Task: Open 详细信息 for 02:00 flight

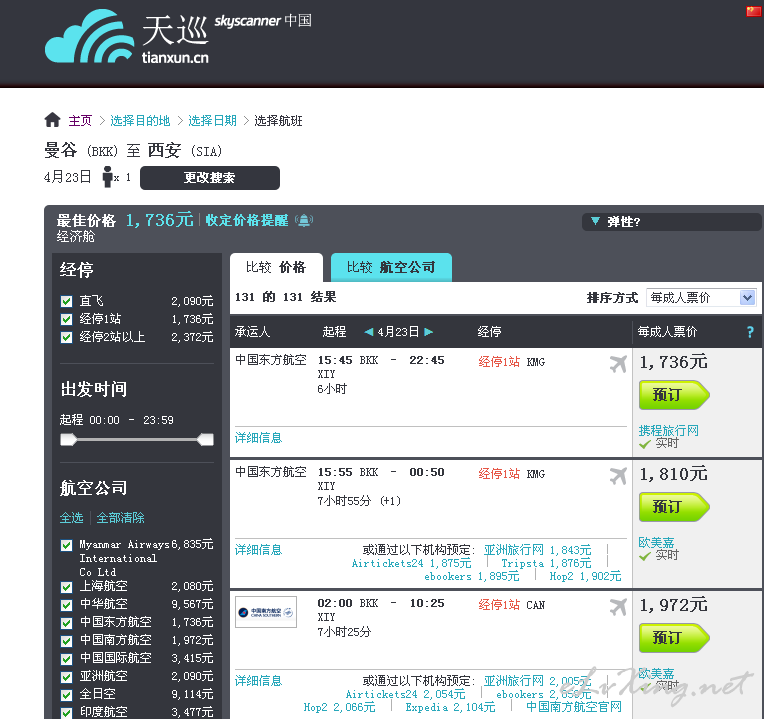Action: tap(258, 681)
